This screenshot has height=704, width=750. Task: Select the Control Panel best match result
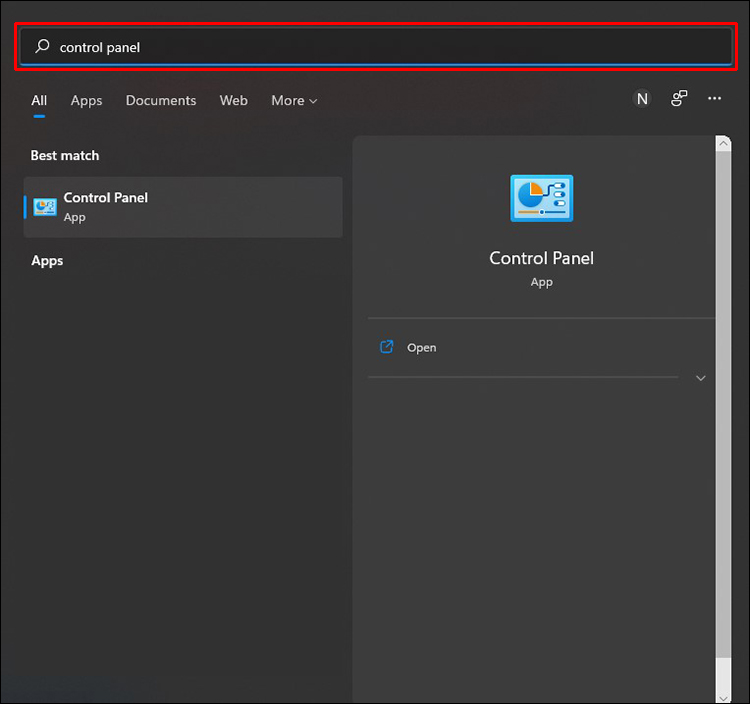pyautogui.click(x=183, y=207)
